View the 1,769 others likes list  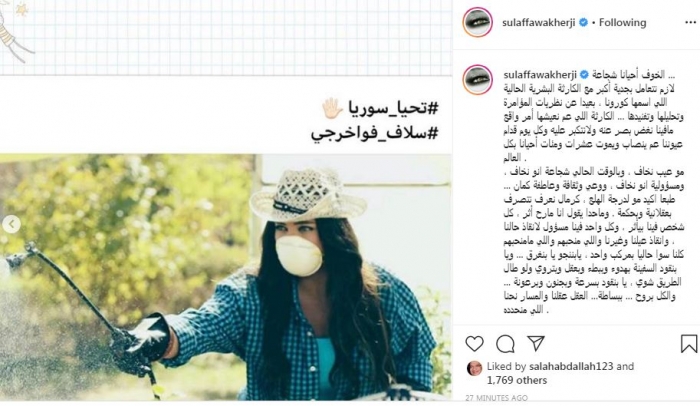tap(517, 380)
